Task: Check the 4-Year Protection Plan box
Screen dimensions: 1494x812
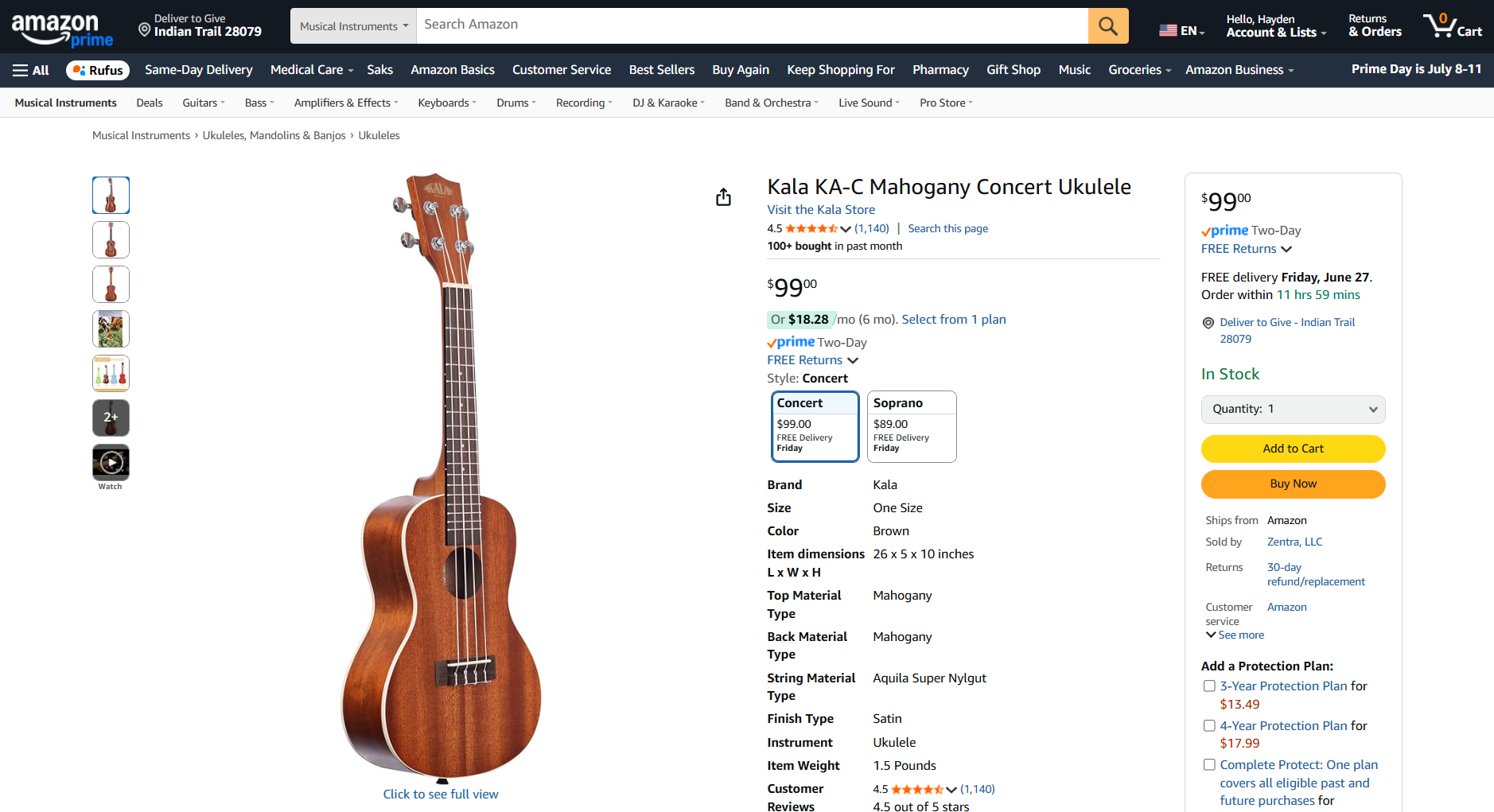Action: [x=1209, y=725]
